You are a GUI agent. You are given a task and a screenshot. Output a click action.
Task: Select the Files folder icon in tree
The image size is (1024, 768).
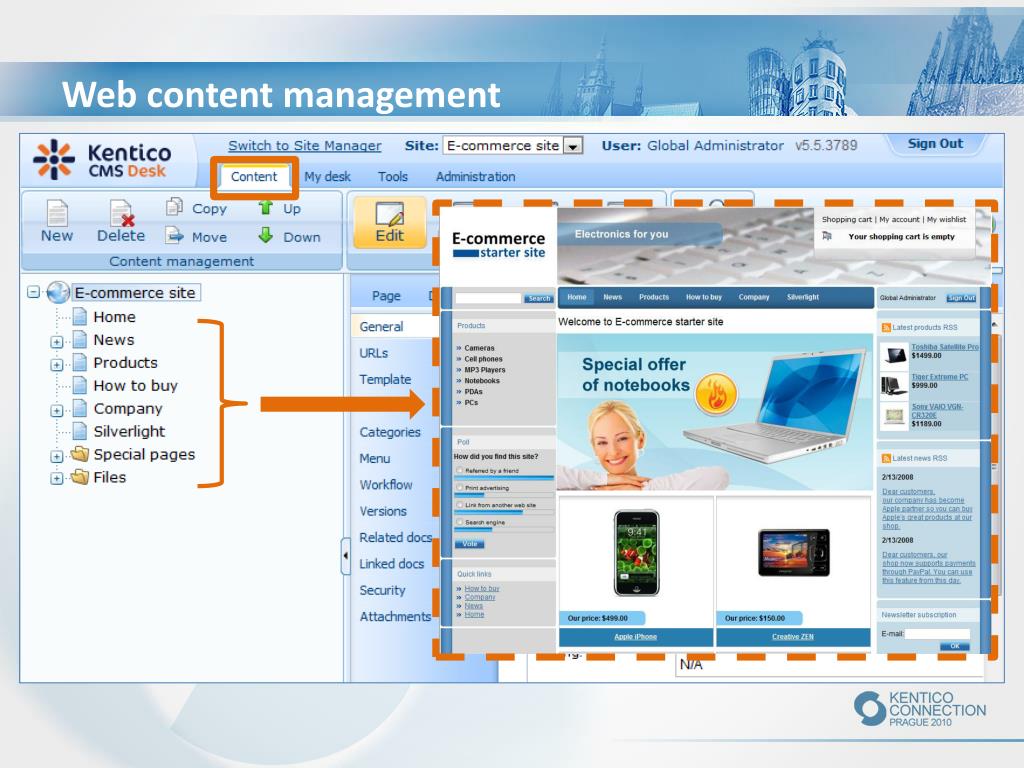[80, 477]
